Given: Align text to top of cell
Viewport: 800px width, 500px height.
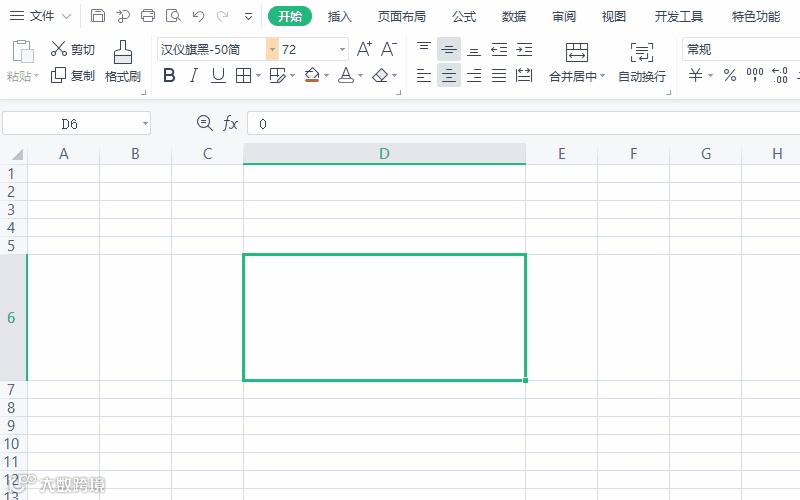Looking at the screenshot, I should (x=423, y=49).
